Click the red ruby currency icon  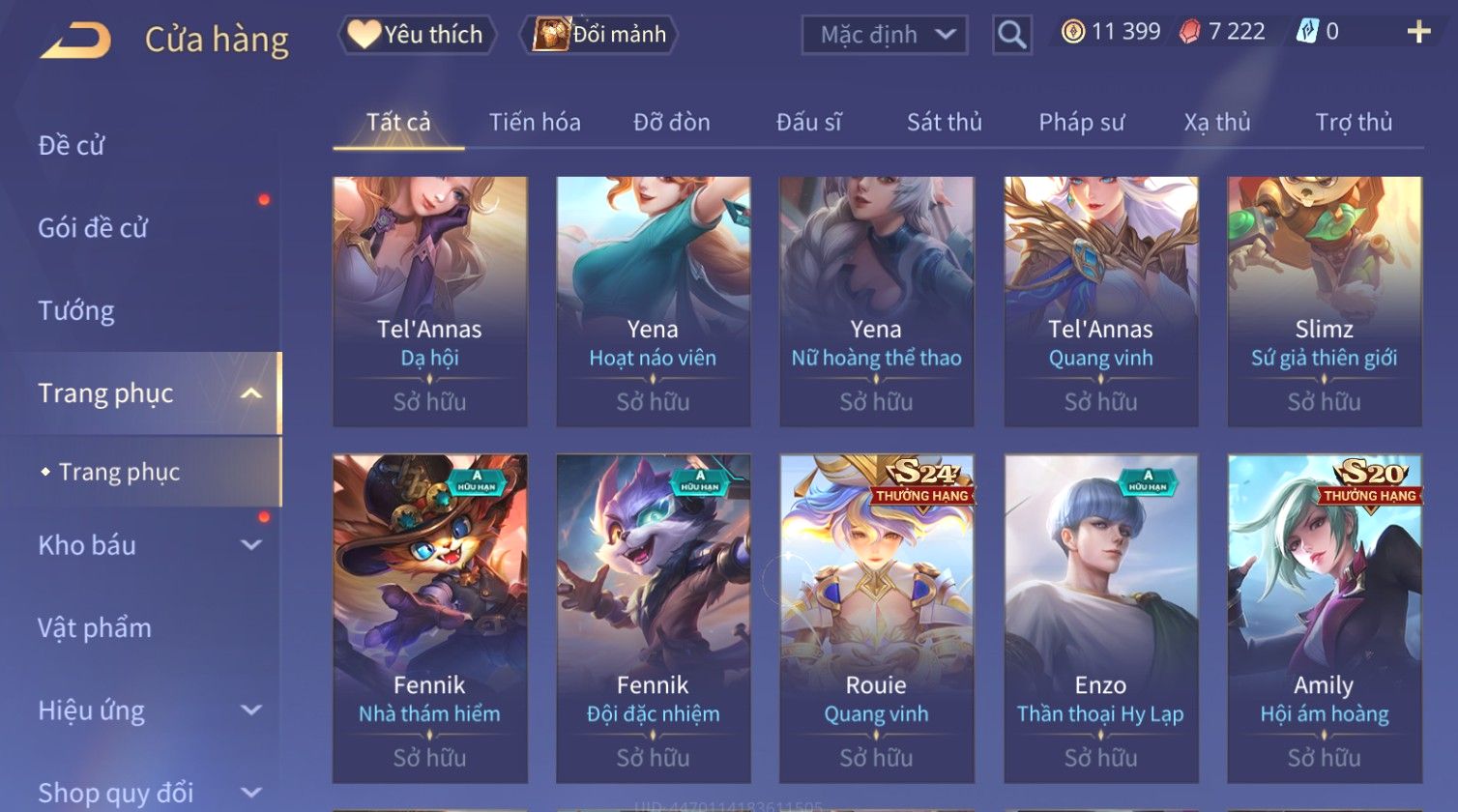pos(1189,32)
